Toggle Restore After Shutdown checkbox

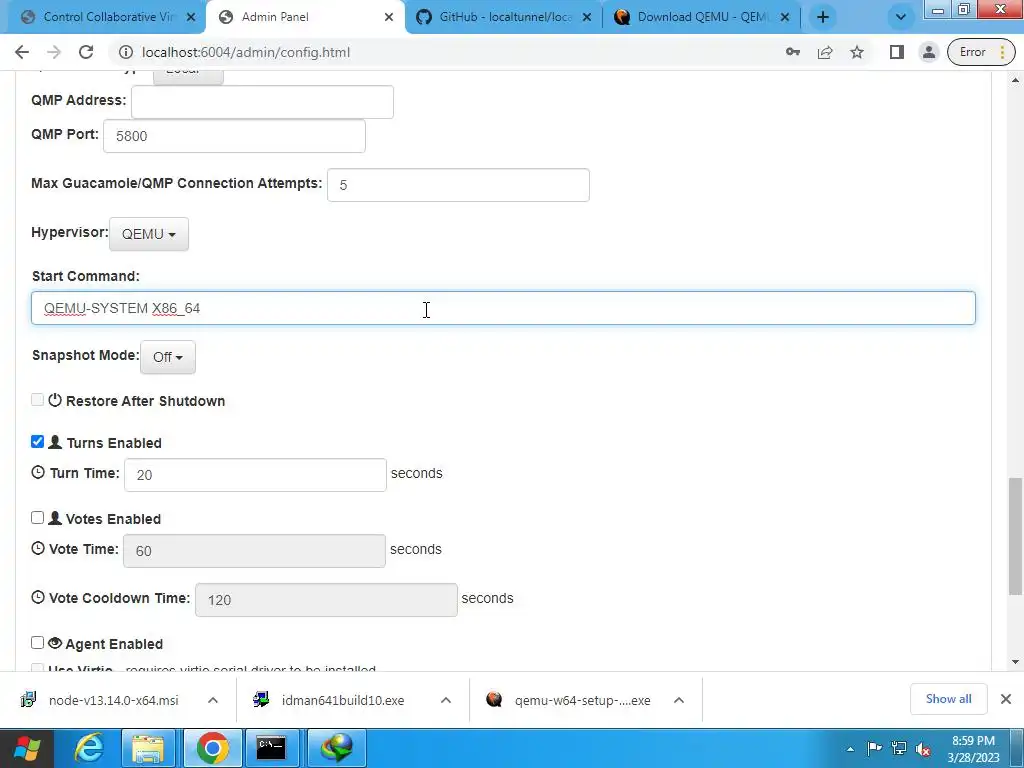pos(37,400)
